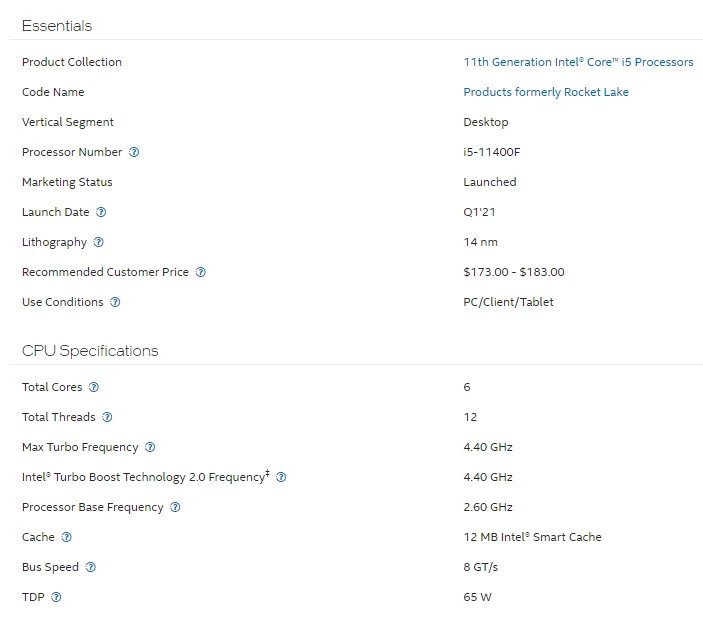
Task: Open Use Conditions help icon
Action: [115, 302]
